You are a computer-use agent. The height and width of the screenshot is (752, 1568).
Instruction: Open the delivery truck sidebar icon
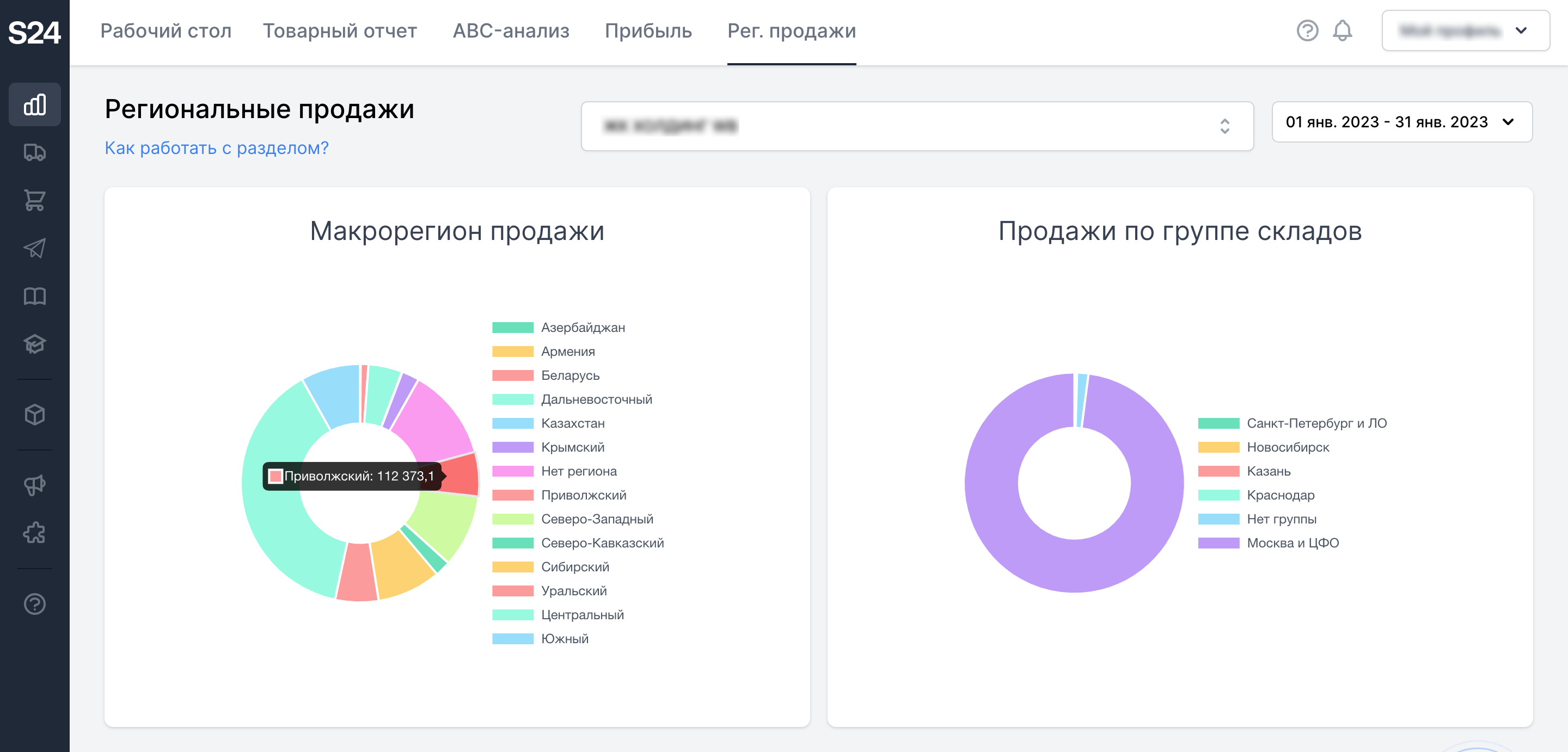coord(35,152)
